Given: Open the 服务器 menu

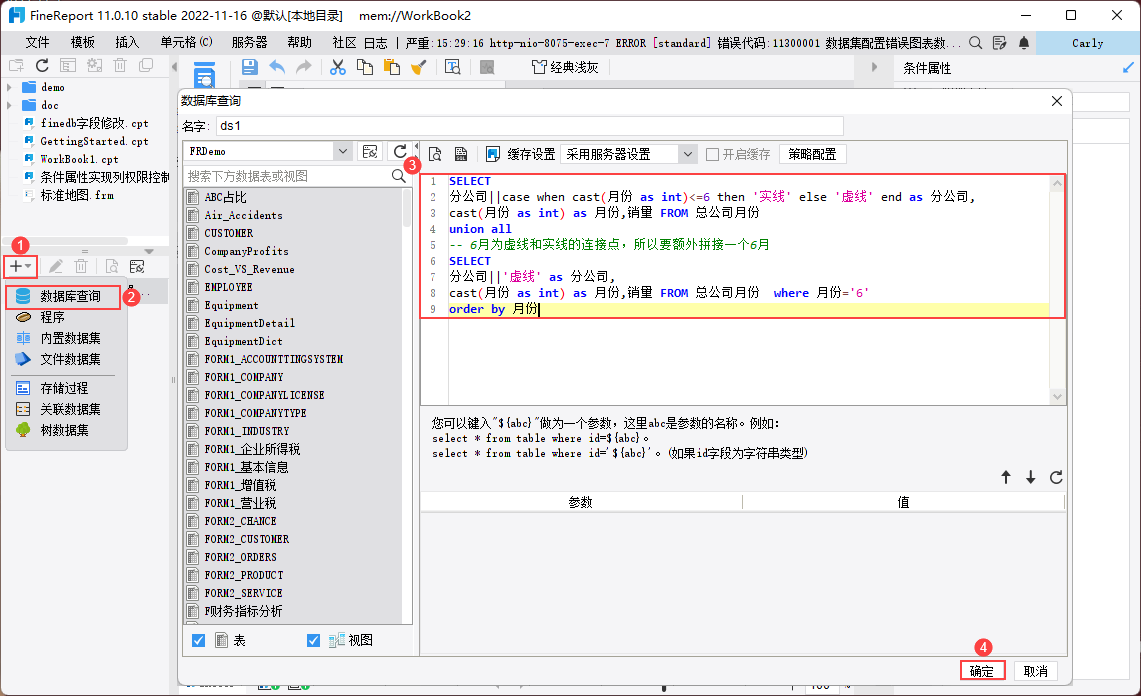Looking at the screenshot, I should point(250,43).
